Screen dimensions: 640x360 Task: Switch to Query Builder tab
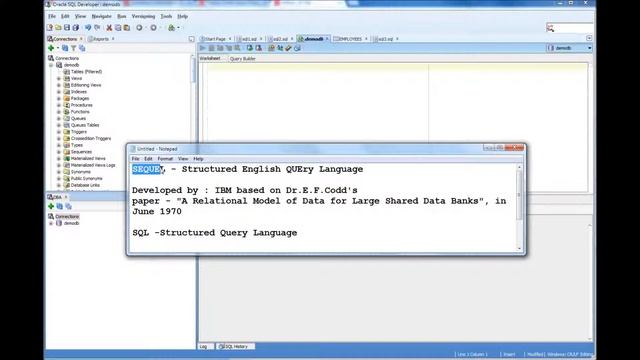[242, 59]
